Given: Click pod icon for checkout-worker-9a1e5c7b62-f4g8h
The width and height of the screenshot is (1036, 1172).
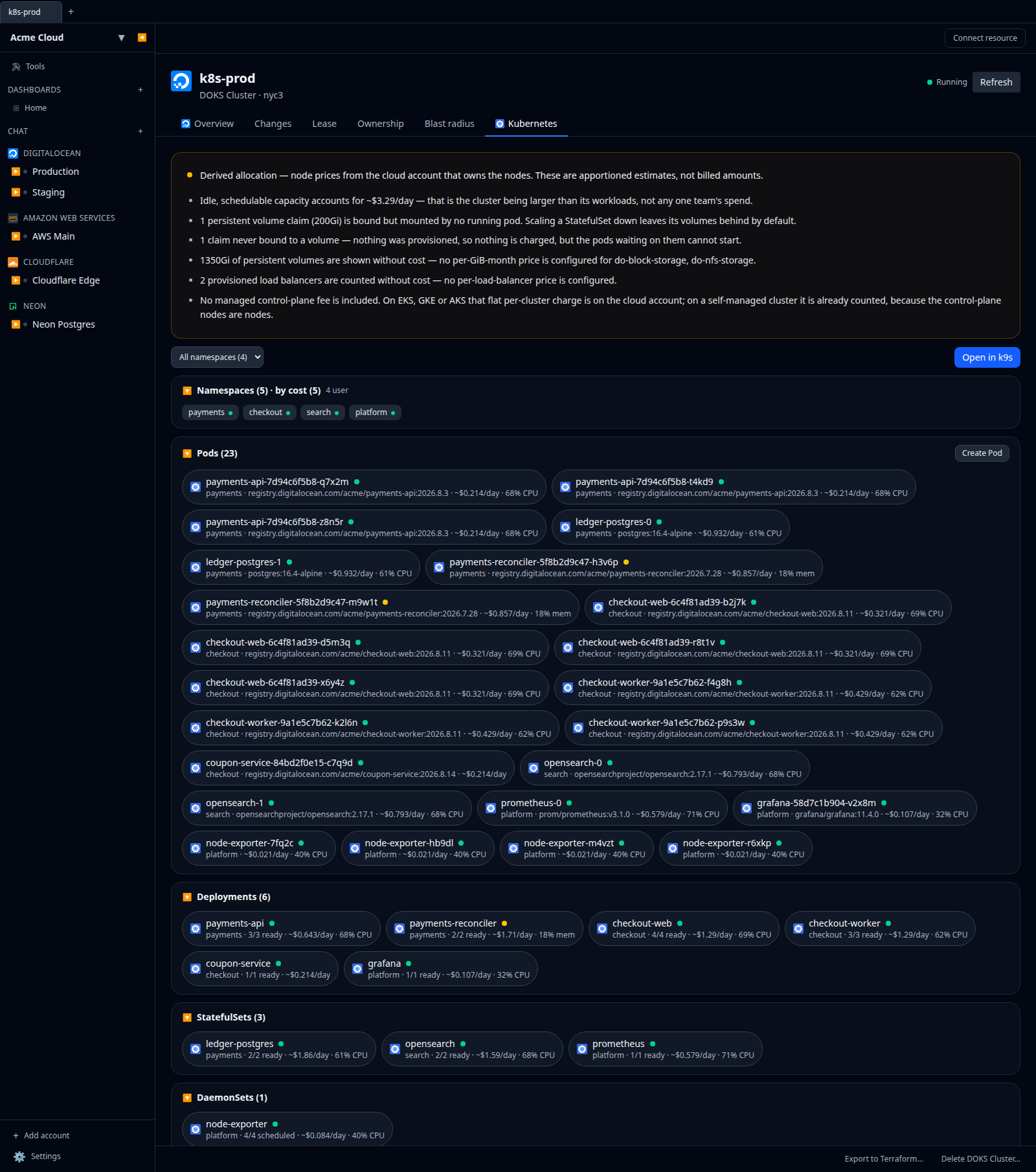Looking at the screenshot, I should tap(568, 688).
